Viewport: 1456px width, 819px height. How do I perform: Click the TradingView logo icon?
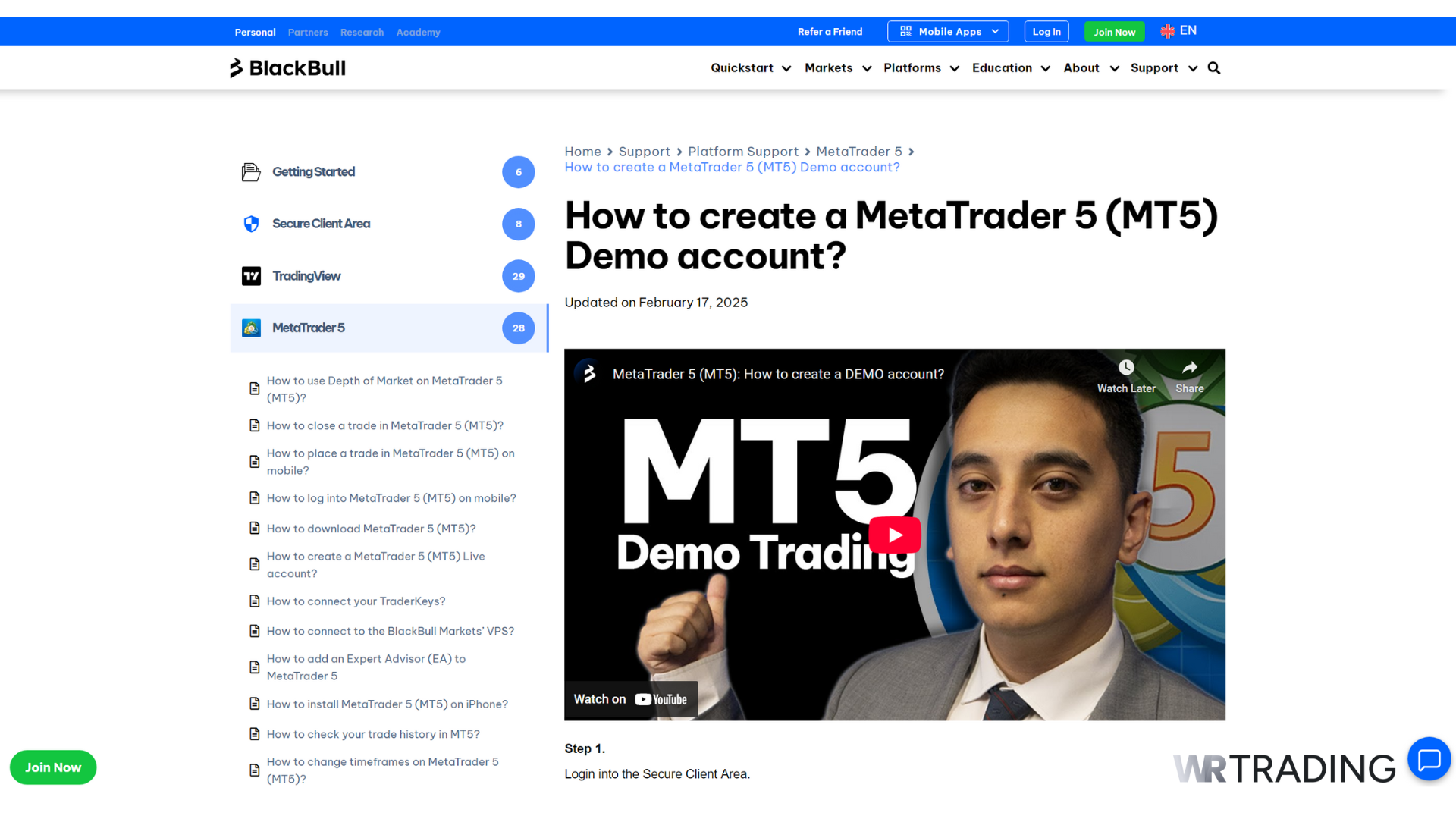coord(251,276)
